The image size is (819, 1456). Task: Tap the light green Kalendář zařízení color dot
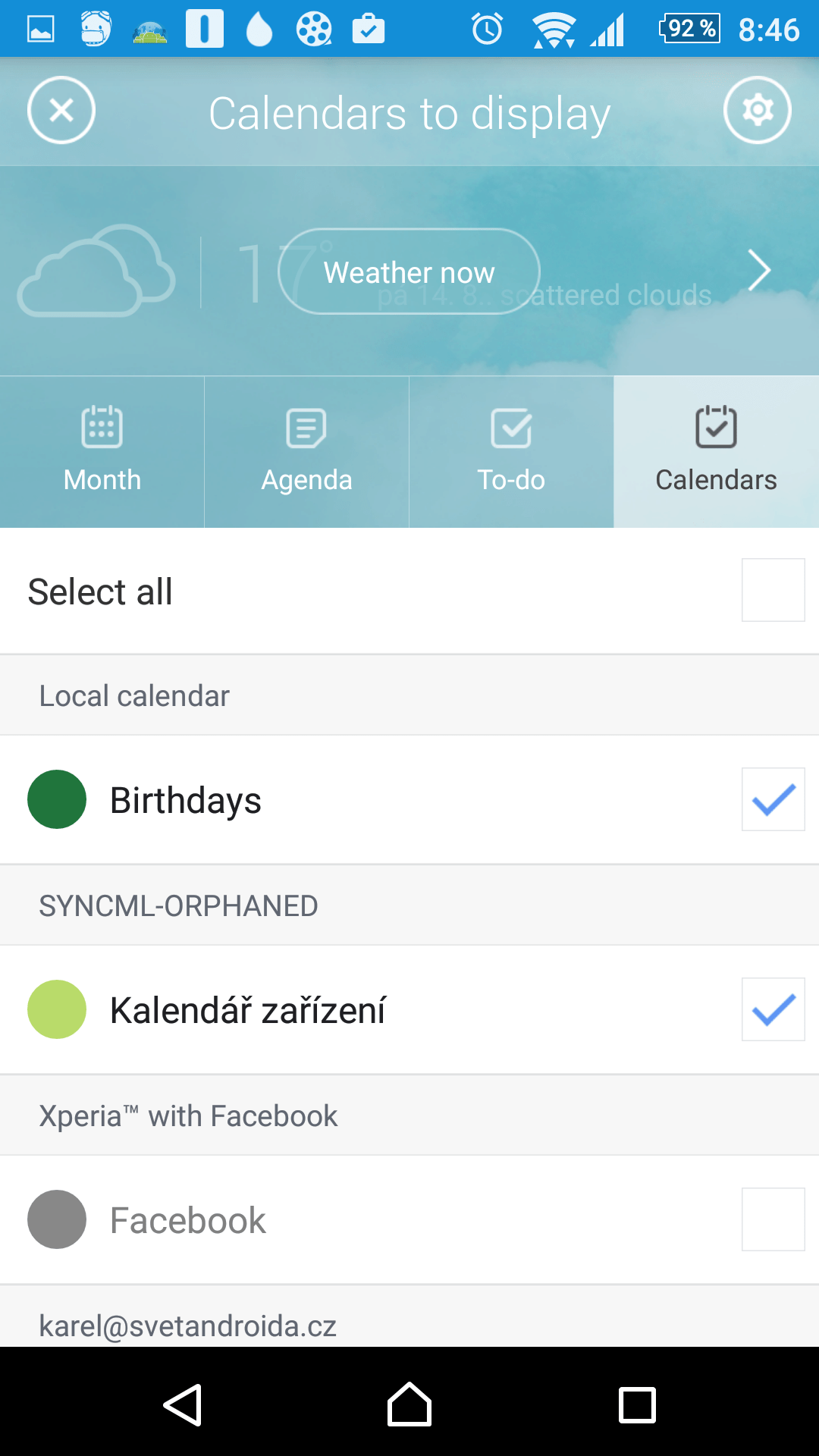coord(57,1009)
